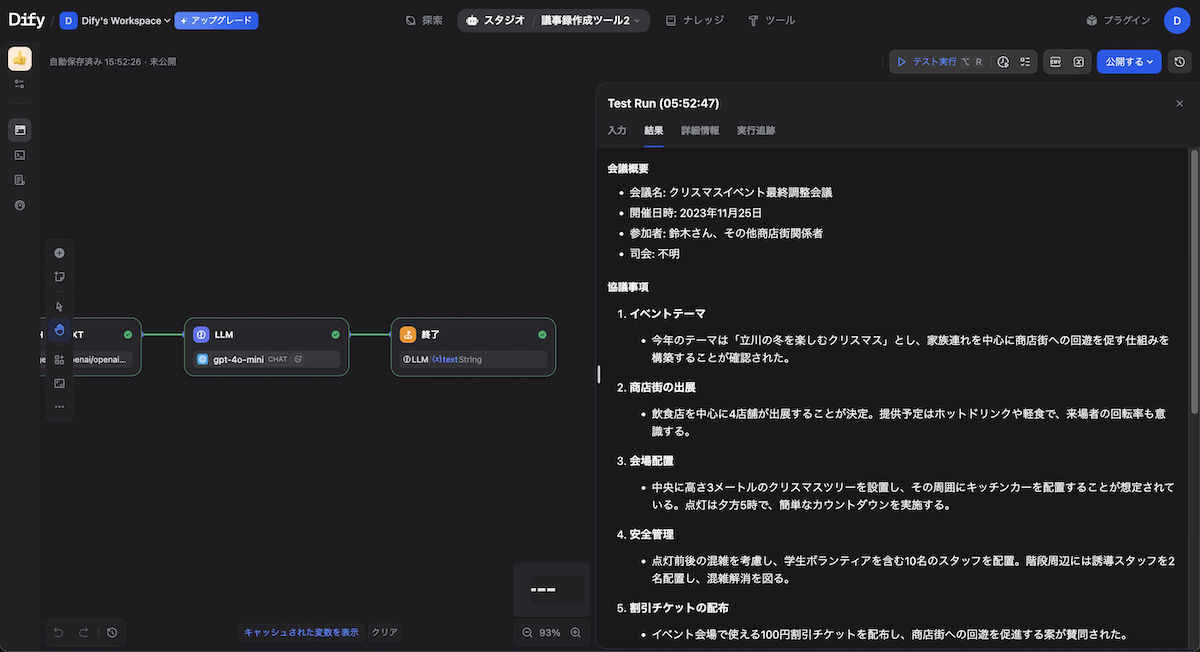Zoom in on the workflow canvas
This screenshot has height=652, width=1200.
click(575, 632)
